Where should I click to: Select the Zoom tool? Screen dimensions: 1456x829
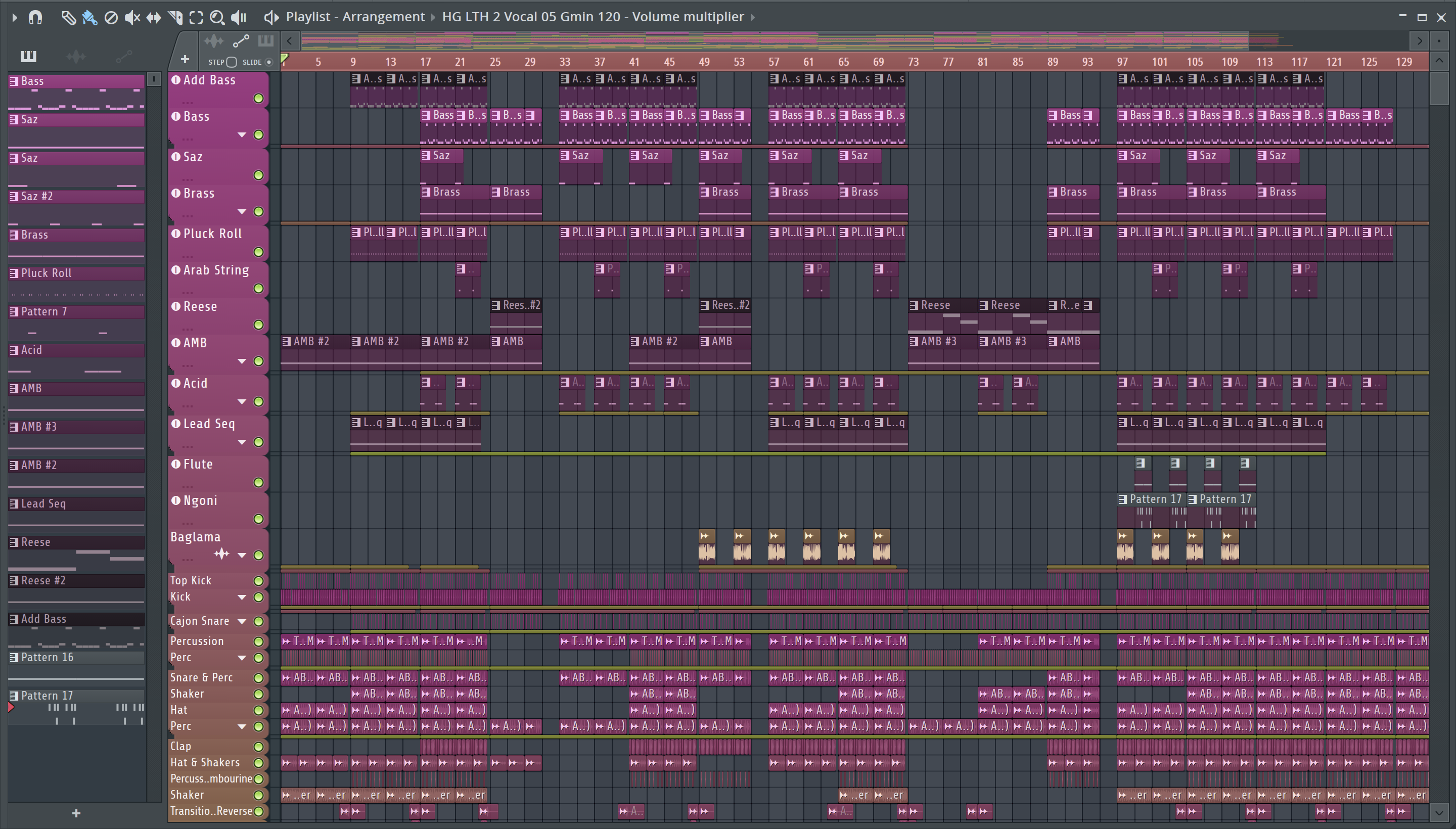click(217, 17)
